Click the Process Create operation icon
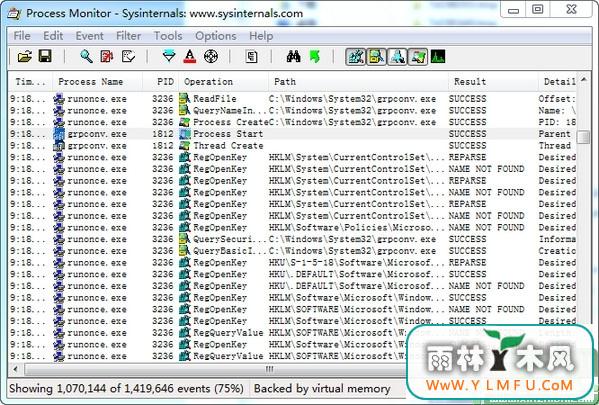 click(185, 122)
